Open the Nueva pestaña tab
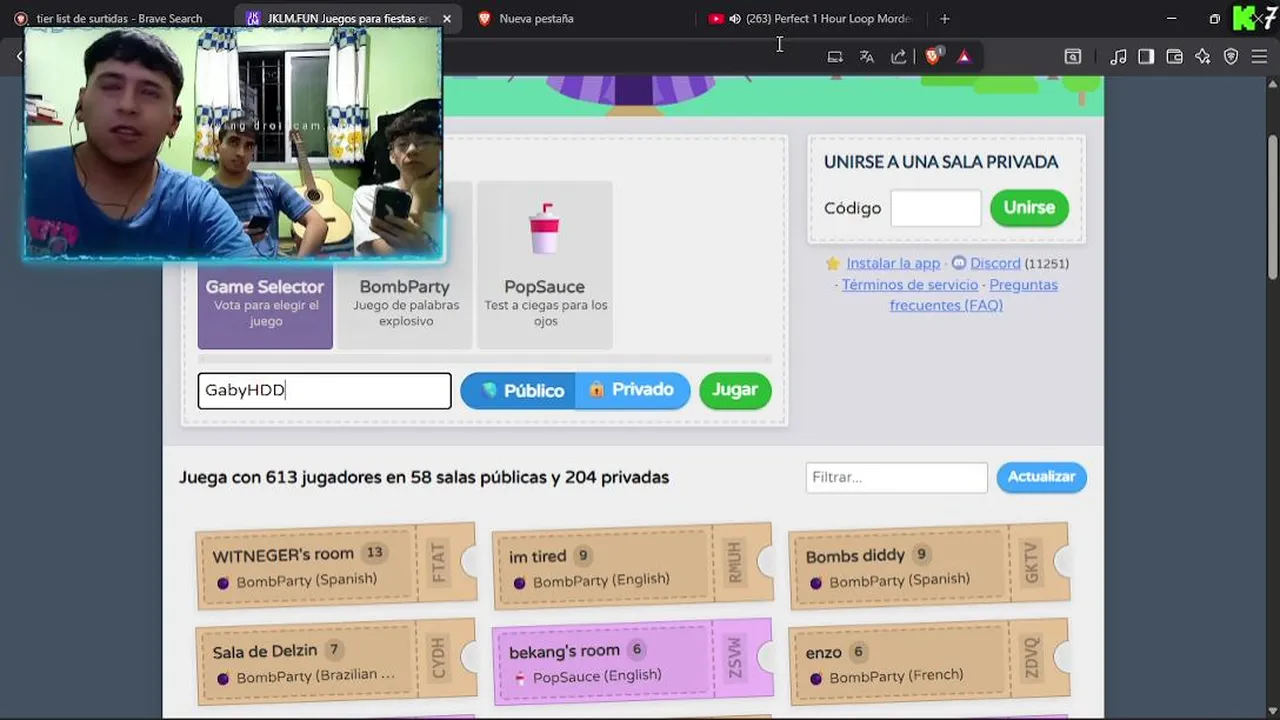The image size is (1280, 720). point(536,18)
